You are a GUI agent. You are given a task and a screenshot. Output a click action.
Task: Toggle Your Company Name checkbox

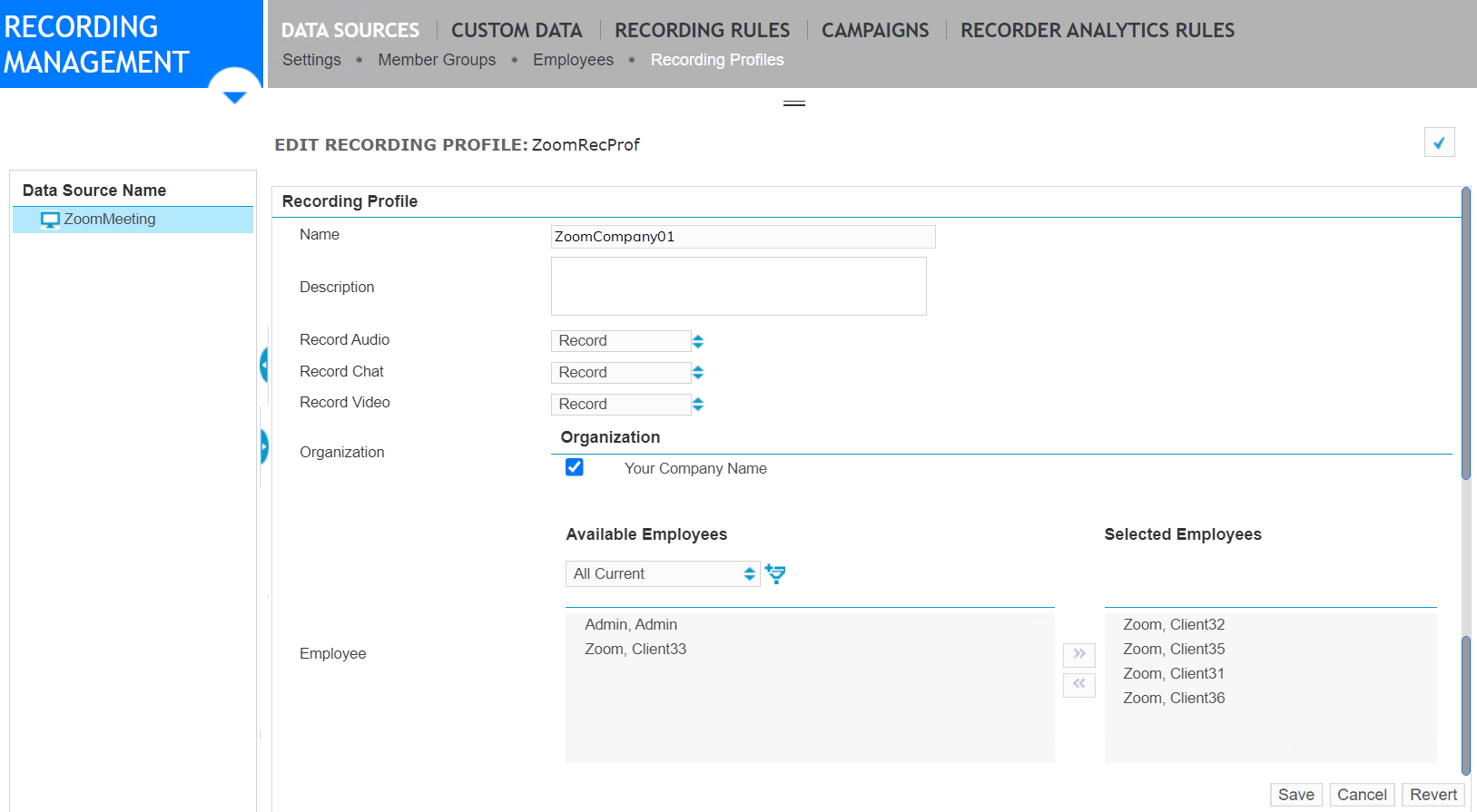(x=575, y=467)
